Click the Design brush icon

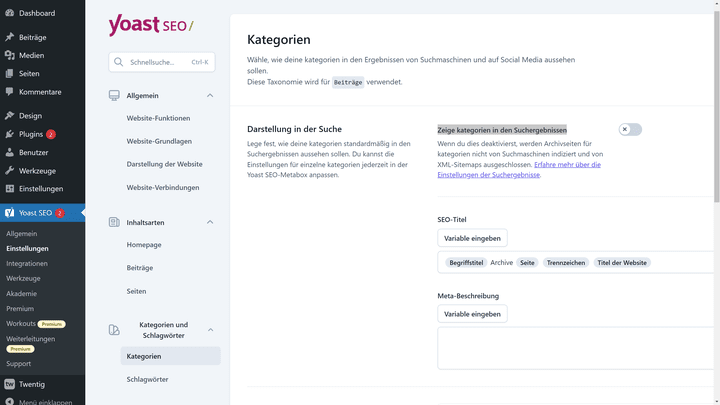pyautogui.click(x=10, y=115)
